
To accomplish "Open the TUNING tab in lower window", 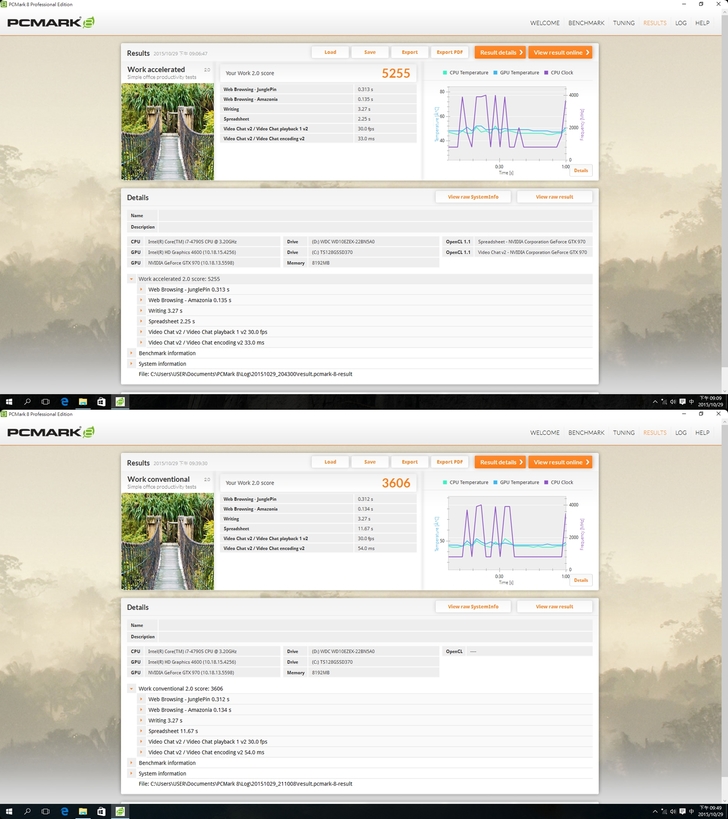I will coord(624,432).
